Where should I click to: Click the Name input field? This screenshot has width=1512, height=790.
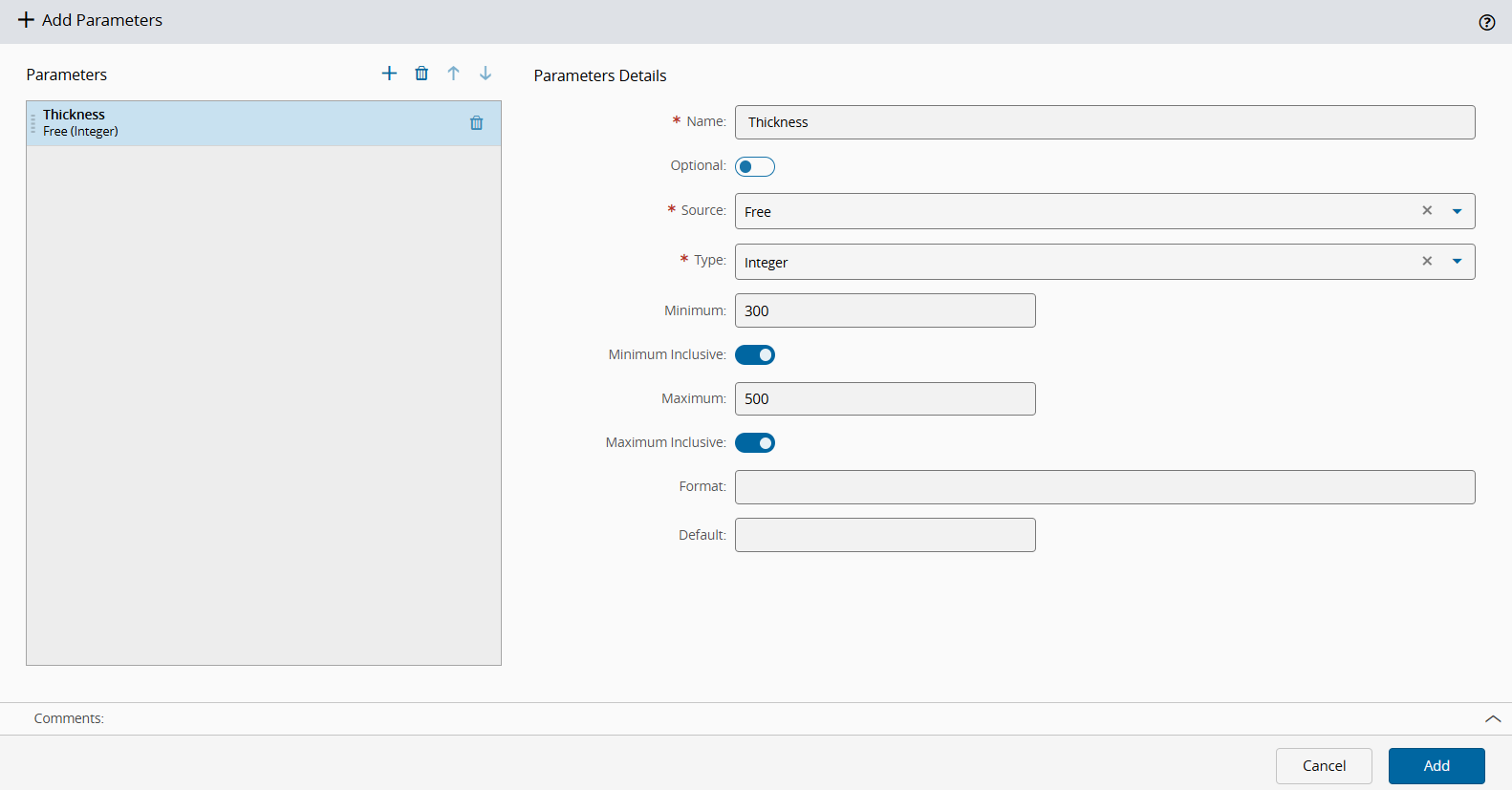pyautogui.click(x=1105, y=122)
